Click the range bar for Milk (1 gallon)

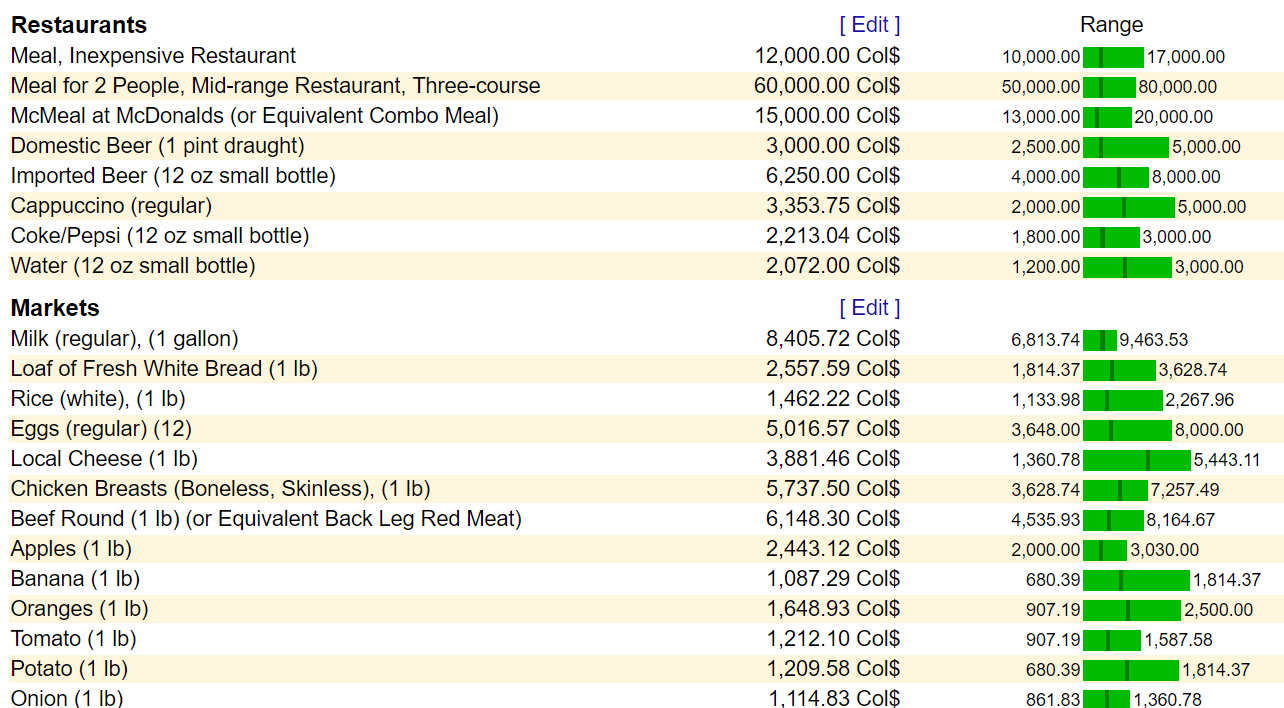click(x=1100, y=340)
